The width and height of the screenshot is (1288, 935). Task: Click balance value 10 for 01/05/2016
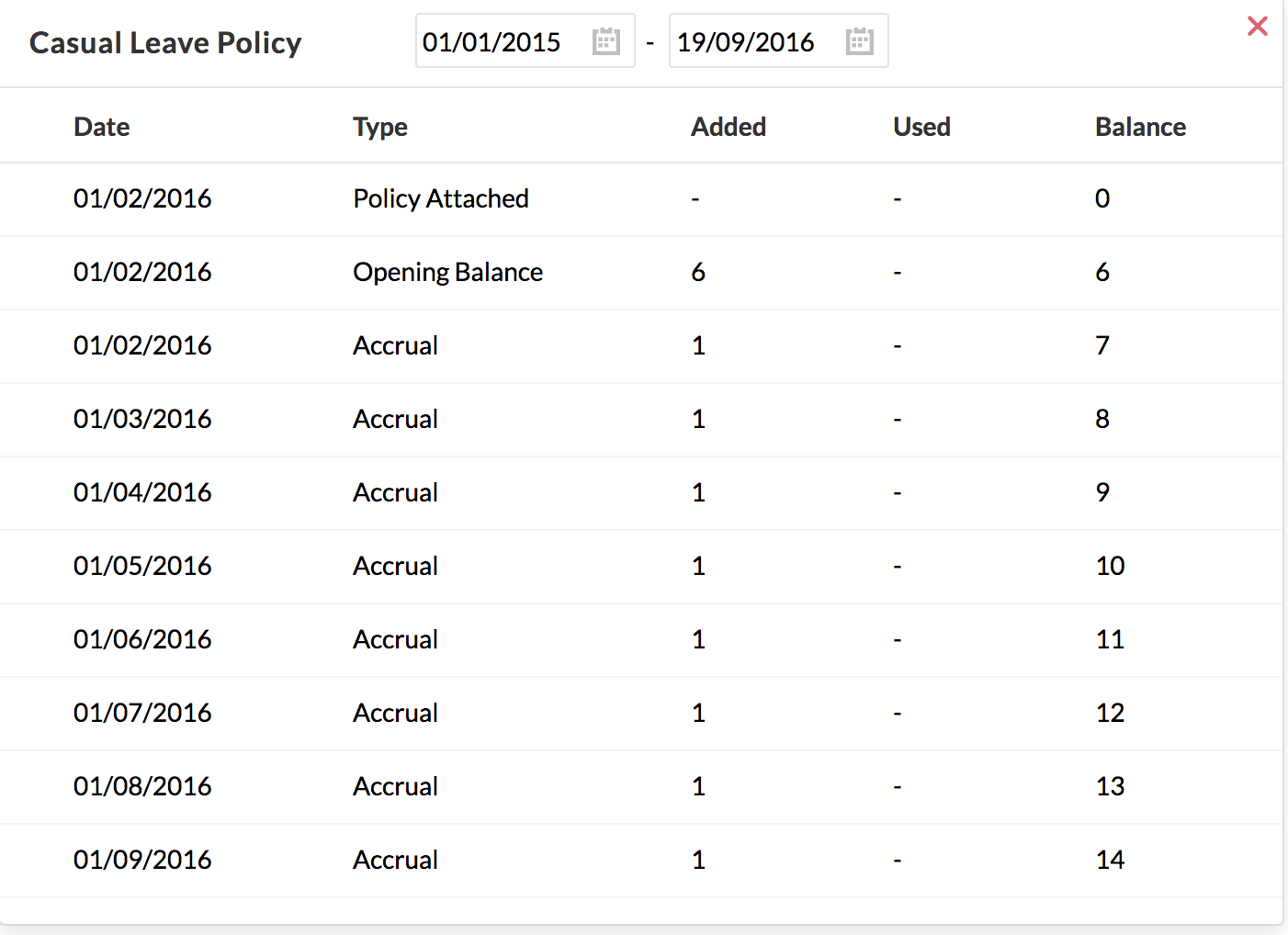point(1110,566)
